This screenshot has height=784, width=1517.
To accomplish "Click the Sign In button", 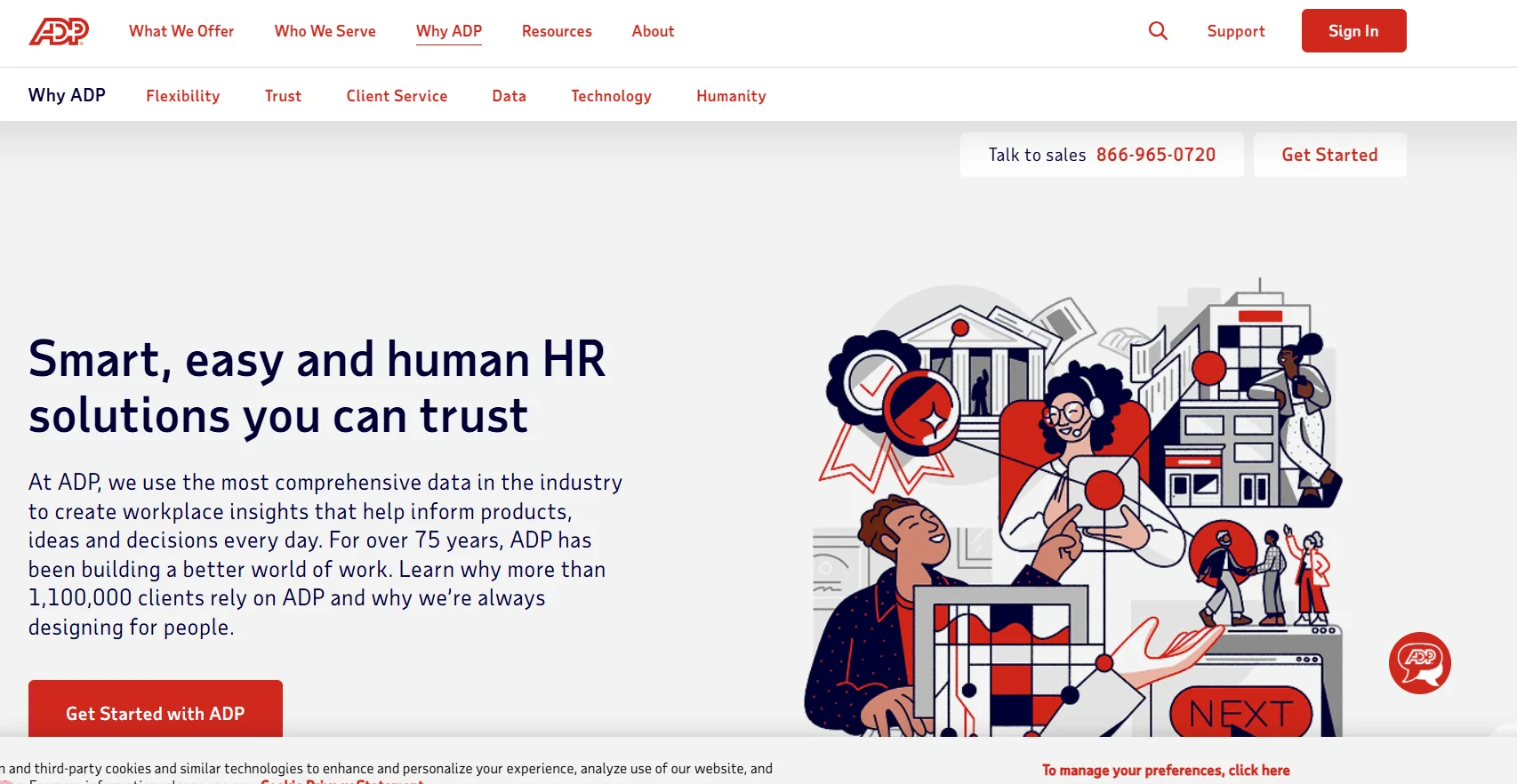I will pos(1354,31).
